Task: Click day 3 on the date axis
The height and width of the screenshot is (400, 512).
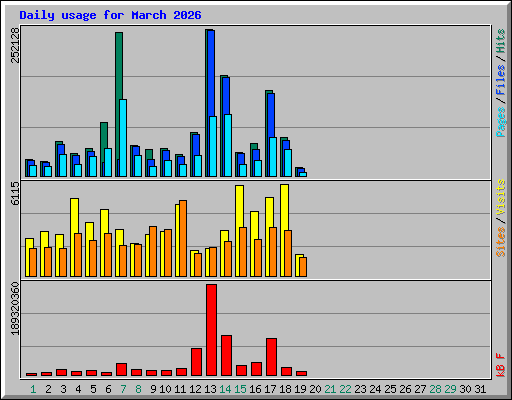Action: tap(63, 389)
